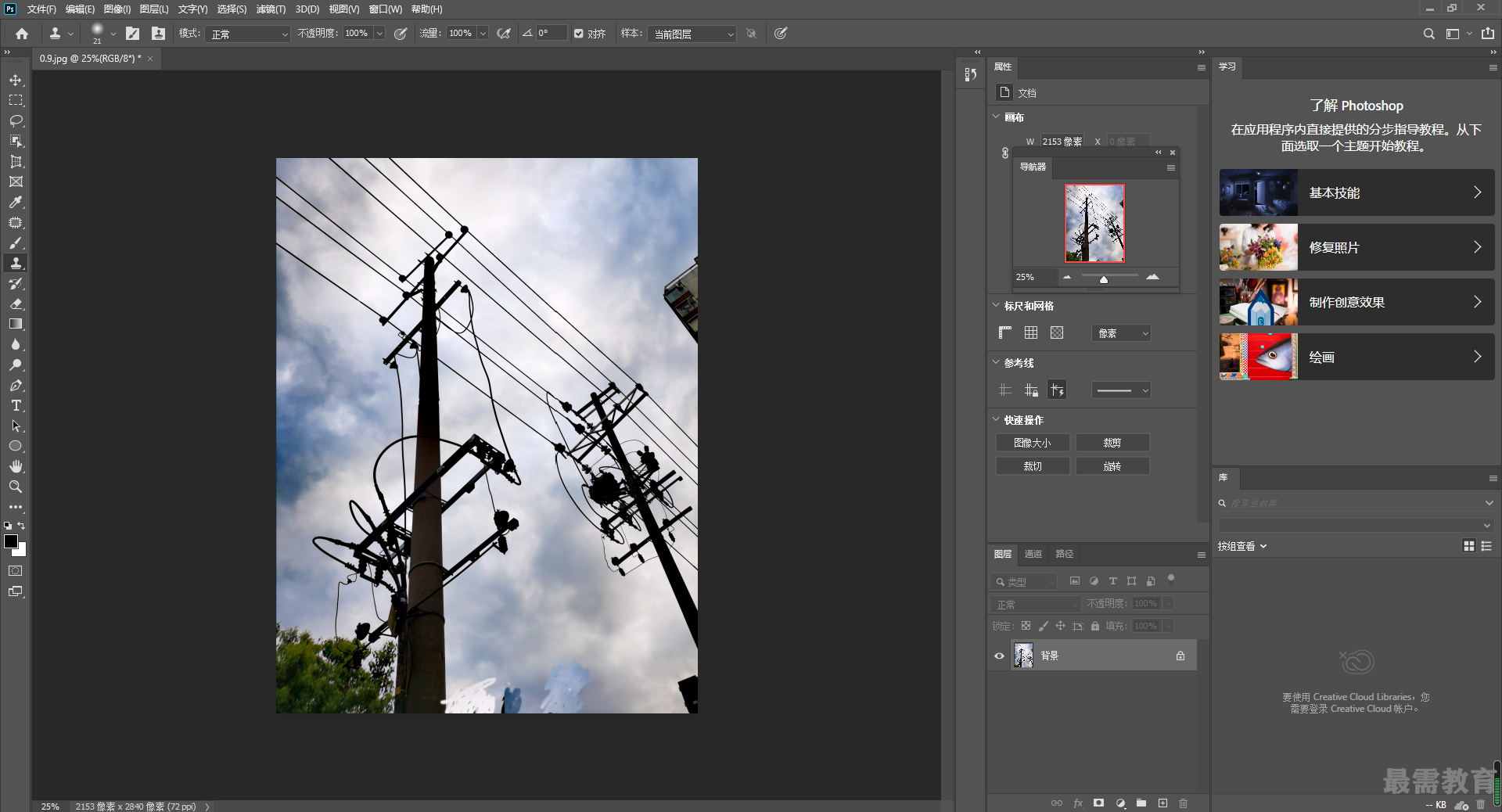Image resolution: width=1502 pixels, height=812 pixels.
Task: Toggle lock all for layer
Action: tap(1095, 626)
